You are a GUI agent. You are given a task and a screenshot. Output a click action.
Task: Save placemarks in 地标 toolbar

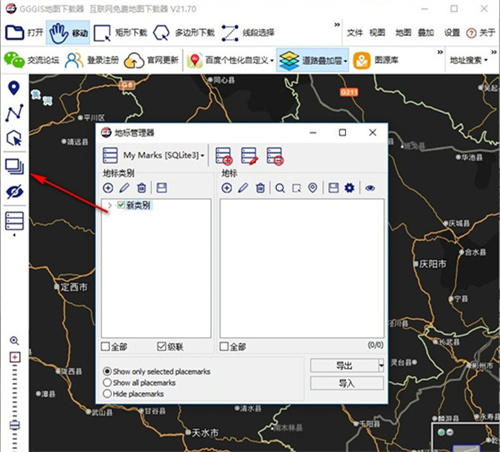(x=333, y=188)
